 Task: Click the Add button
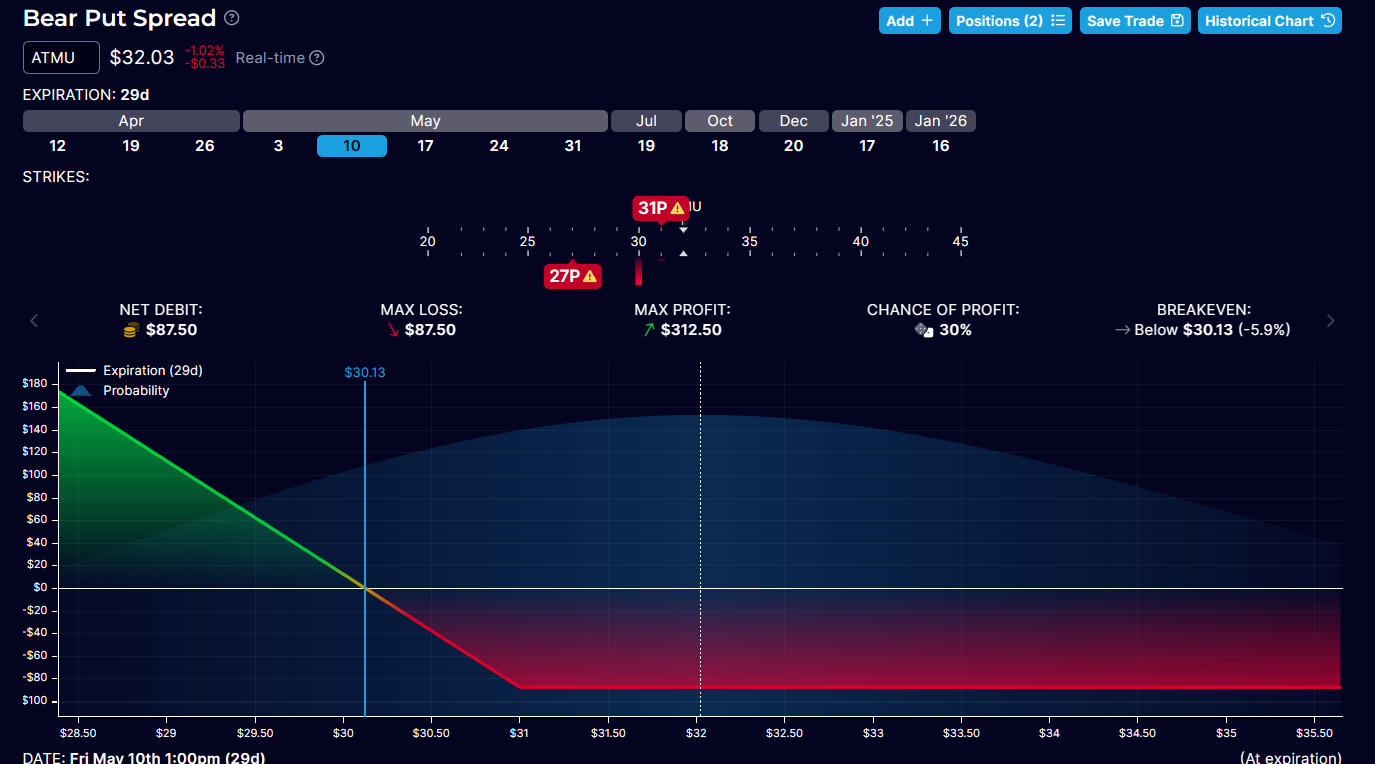click(x=910, y=21)
